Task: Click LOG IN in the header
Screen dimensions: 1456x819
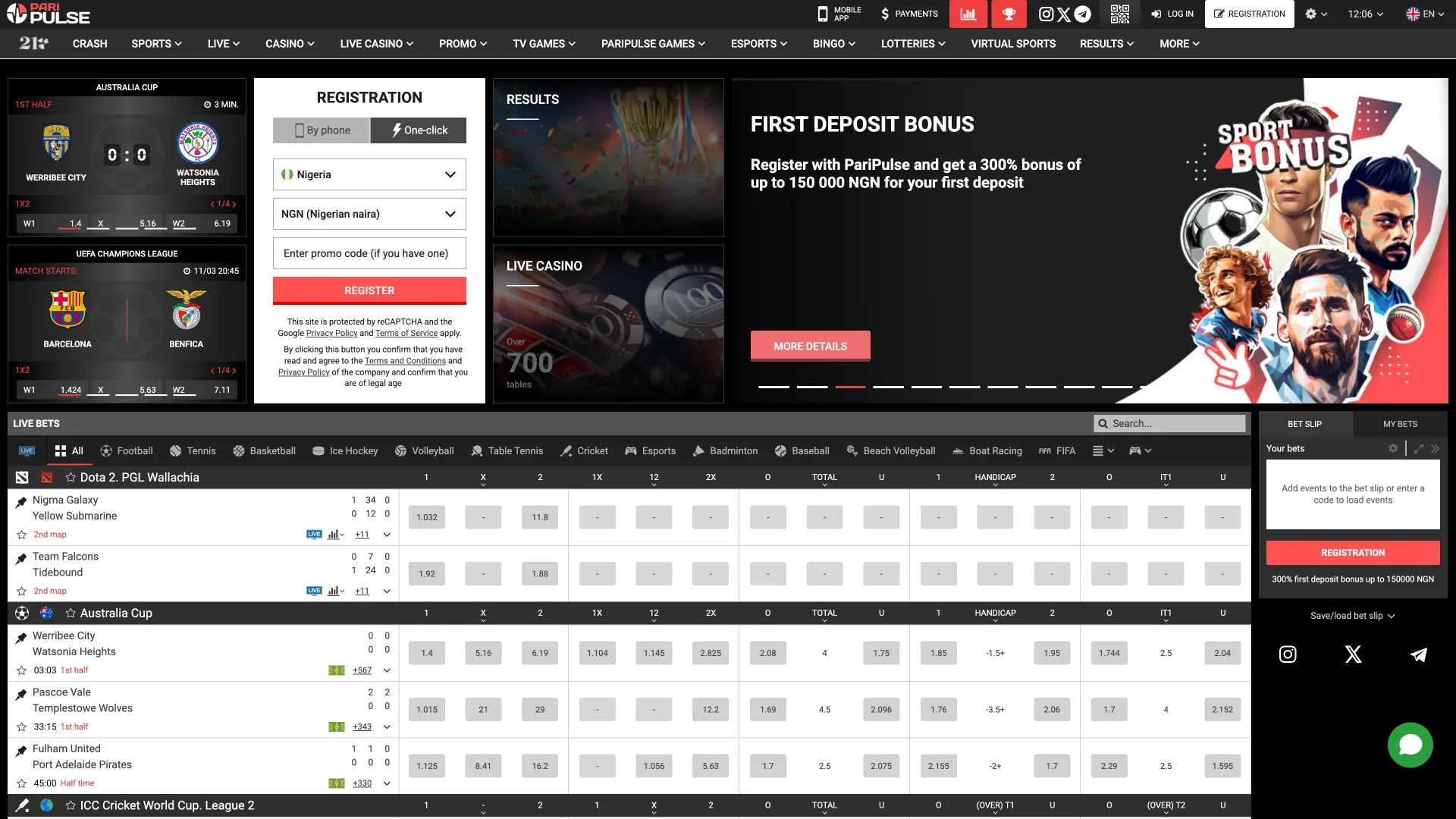Action: 1172,14
